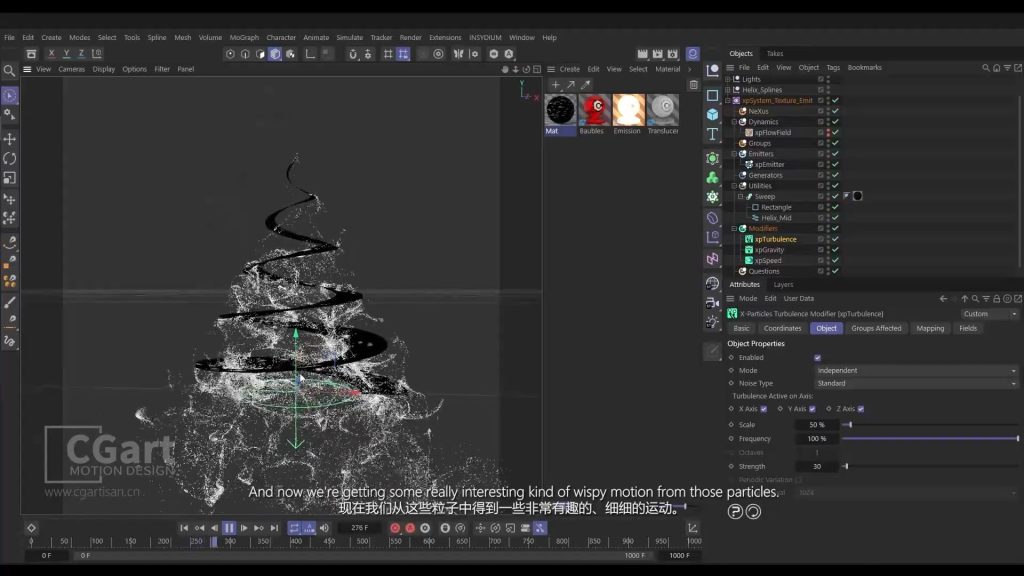The image size is (1024, 576).
Task: Delete material using the trash icon
Action: (694, 85)
